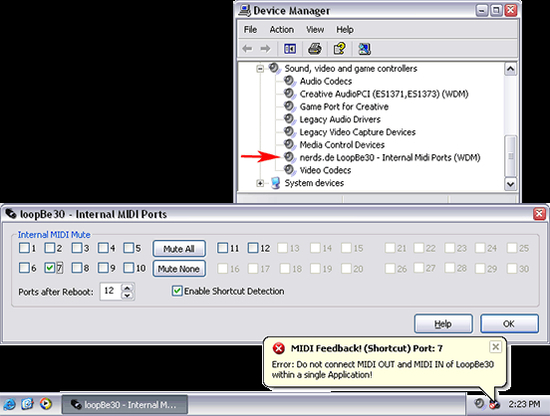Dismiss the MIDI Feedback balloon notification

point(495,347)
